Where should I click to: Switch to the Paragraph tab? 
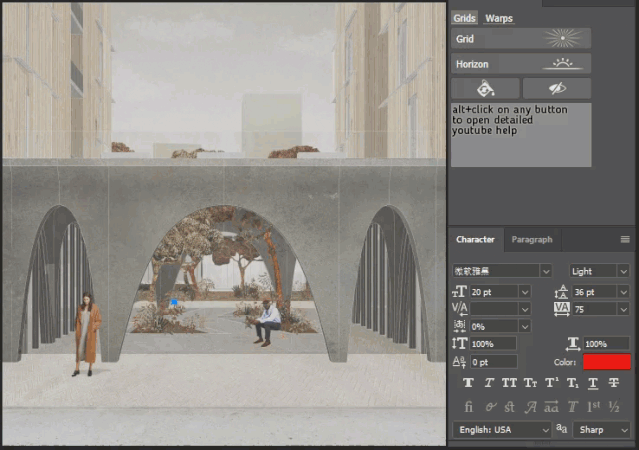pyautogui.click(x=532, y=240)
